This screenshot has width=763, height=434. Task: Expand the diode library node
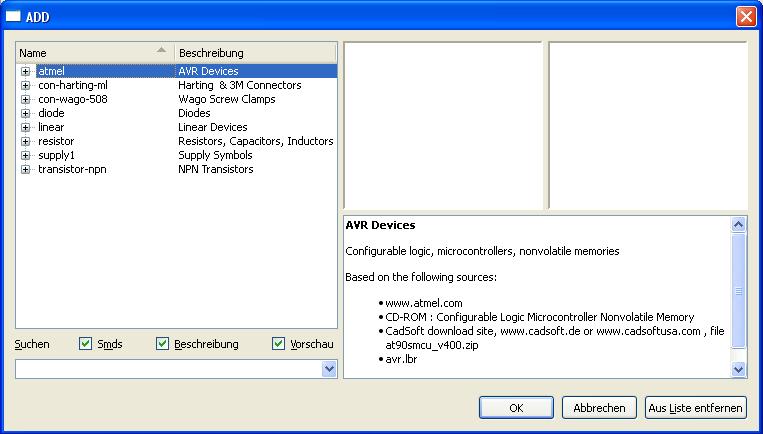coord(25,113)
